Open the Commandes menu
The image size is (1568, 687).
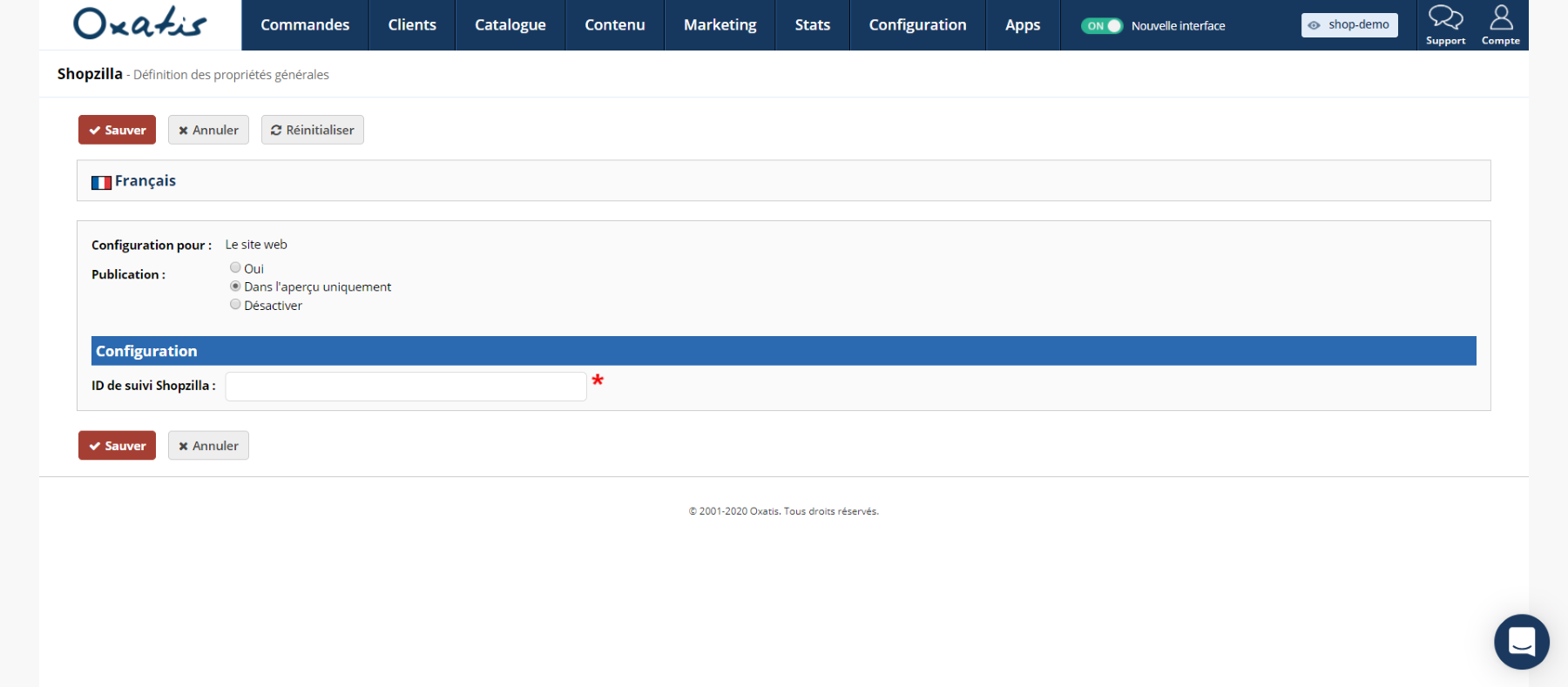coord(305,25)
